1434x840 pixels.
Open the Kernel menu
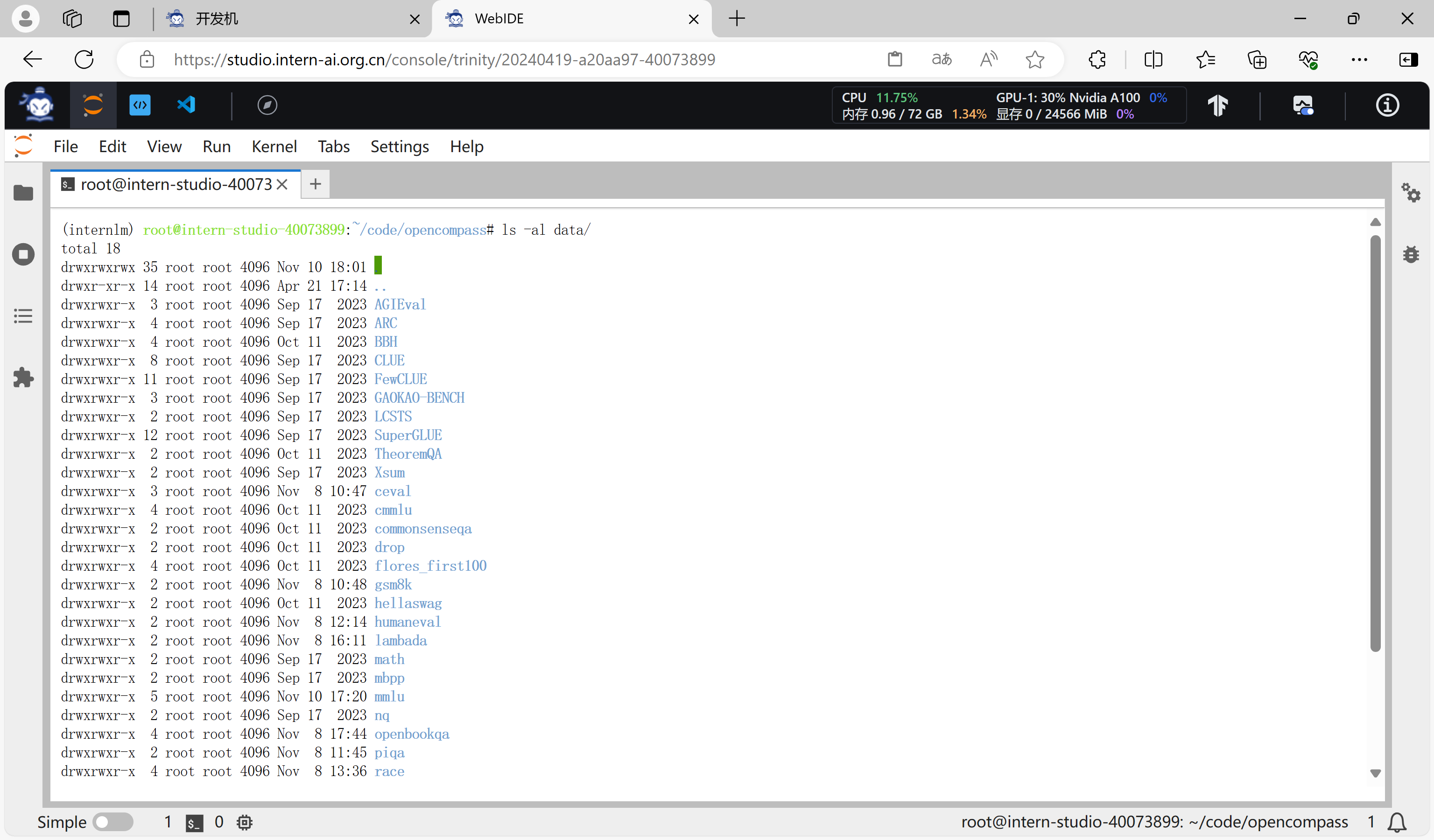274,147
